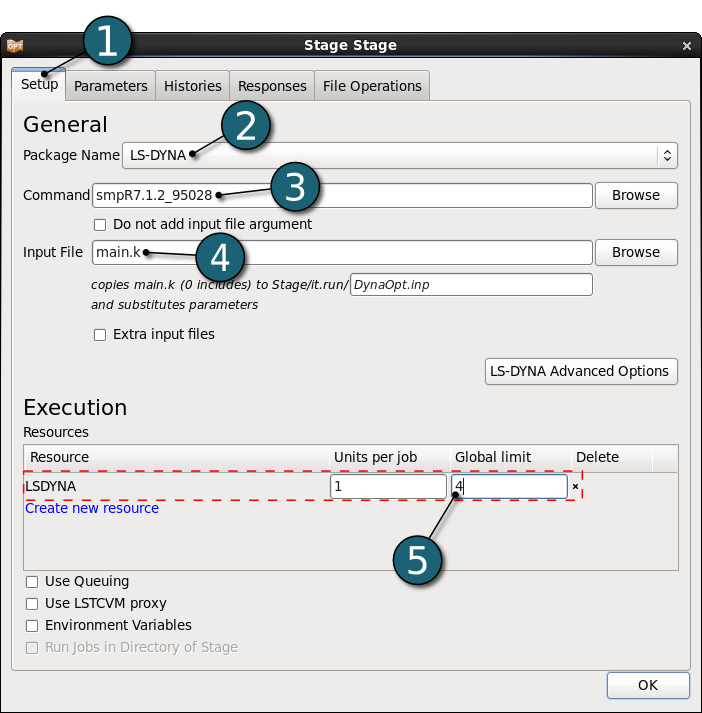The width and height of the screenshot is (702, 713).
Task: Delete the LSDYNA resource row
Action: coord(575,487)
